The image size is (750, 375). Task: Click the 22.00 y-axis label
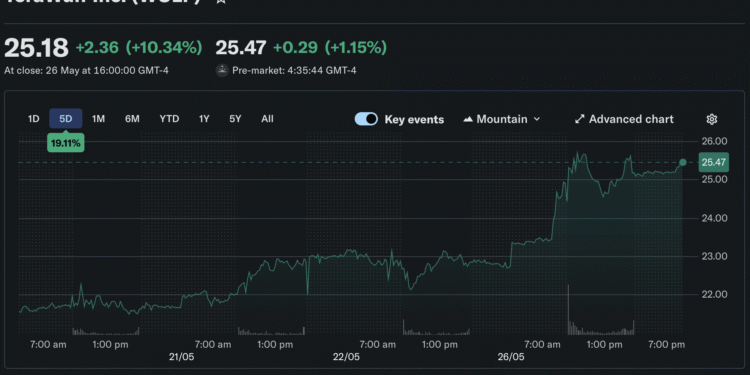tap(715, 294)
